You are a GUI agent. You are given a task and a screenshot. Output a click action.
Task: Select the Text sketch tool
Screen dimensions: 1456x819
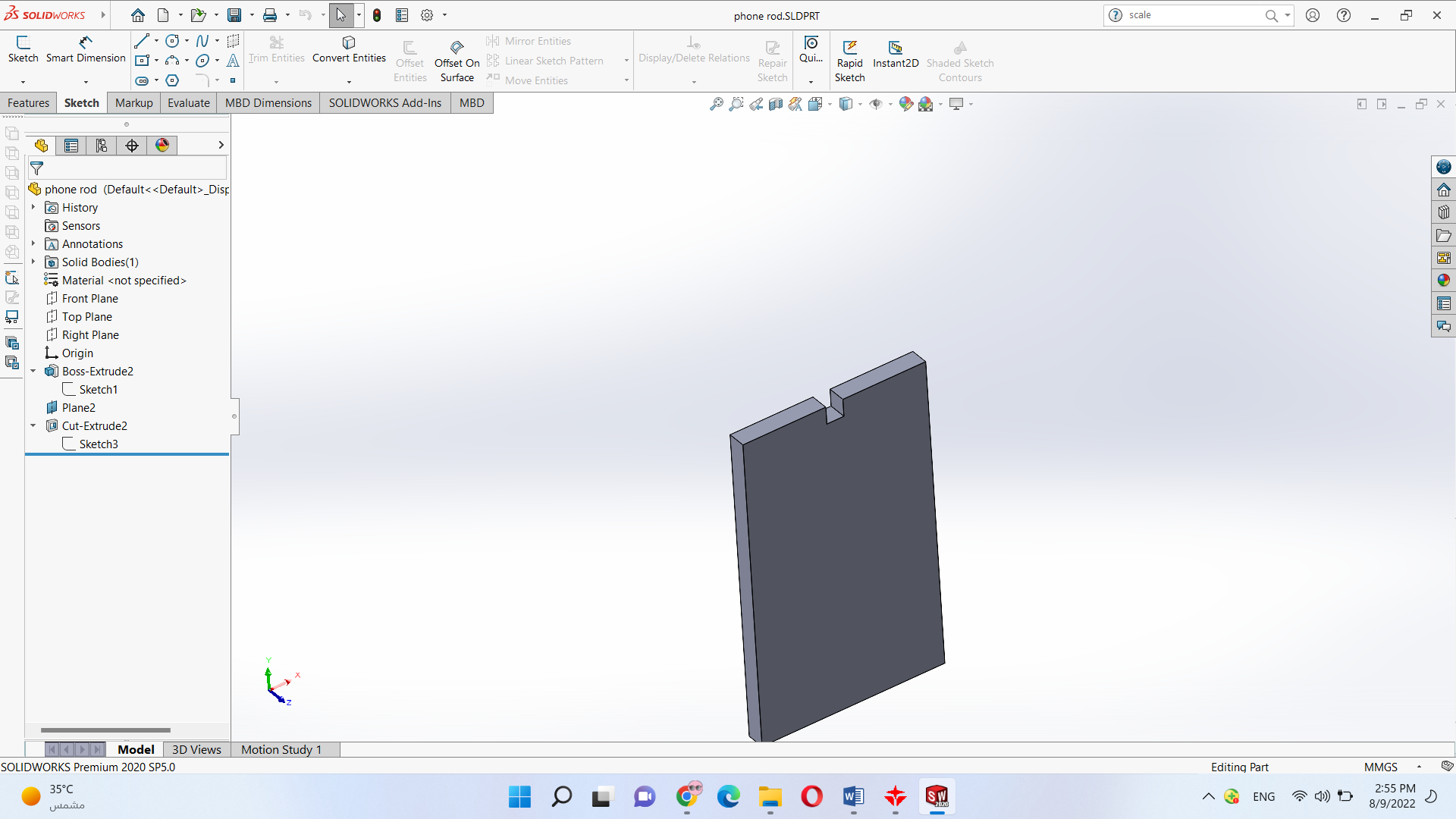click(x=233, y=61)
